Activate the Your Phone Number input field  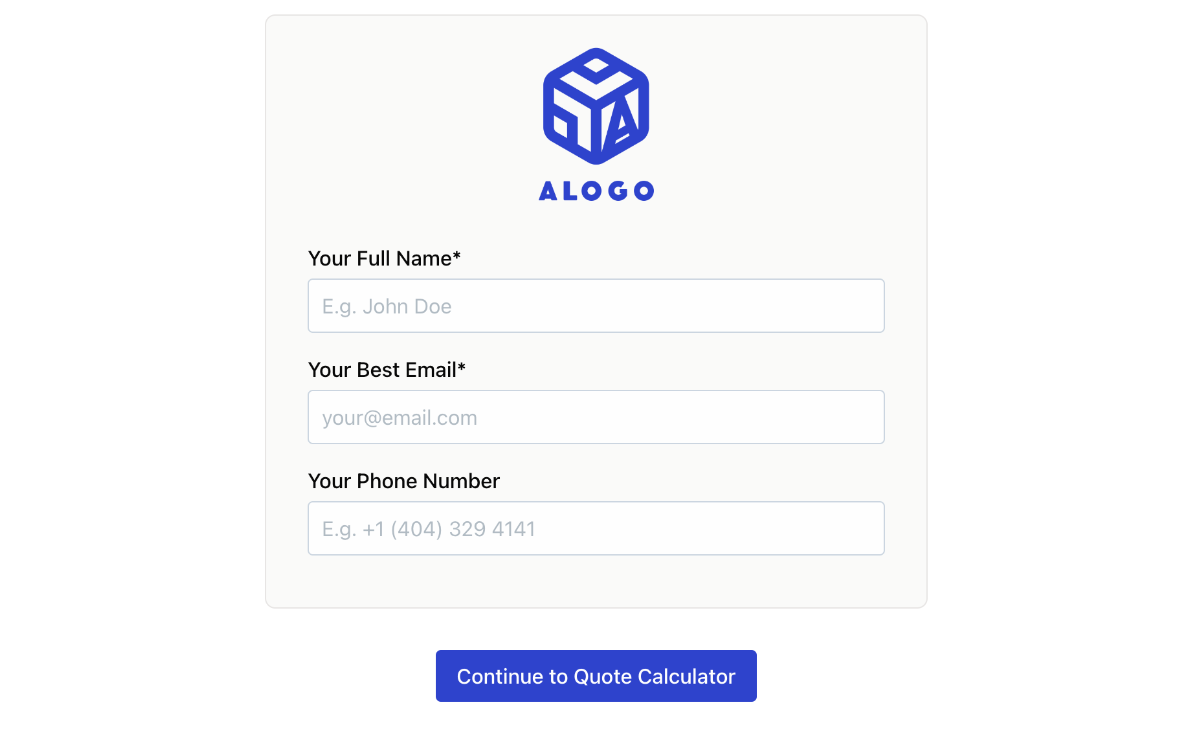coord(596,528)
